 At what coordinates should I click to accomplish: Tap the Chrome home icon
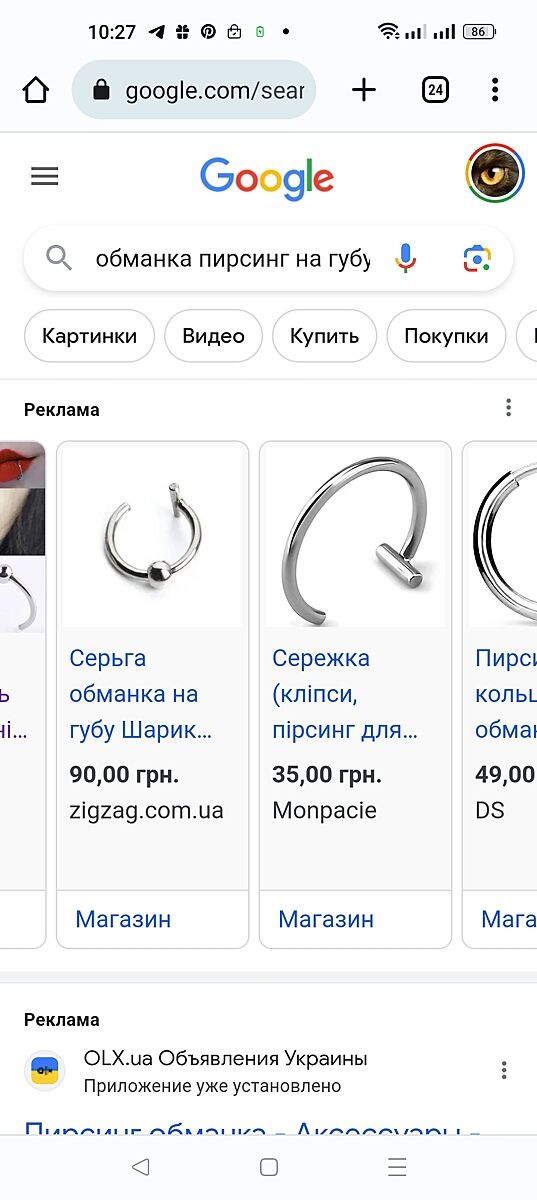[35, 90]
